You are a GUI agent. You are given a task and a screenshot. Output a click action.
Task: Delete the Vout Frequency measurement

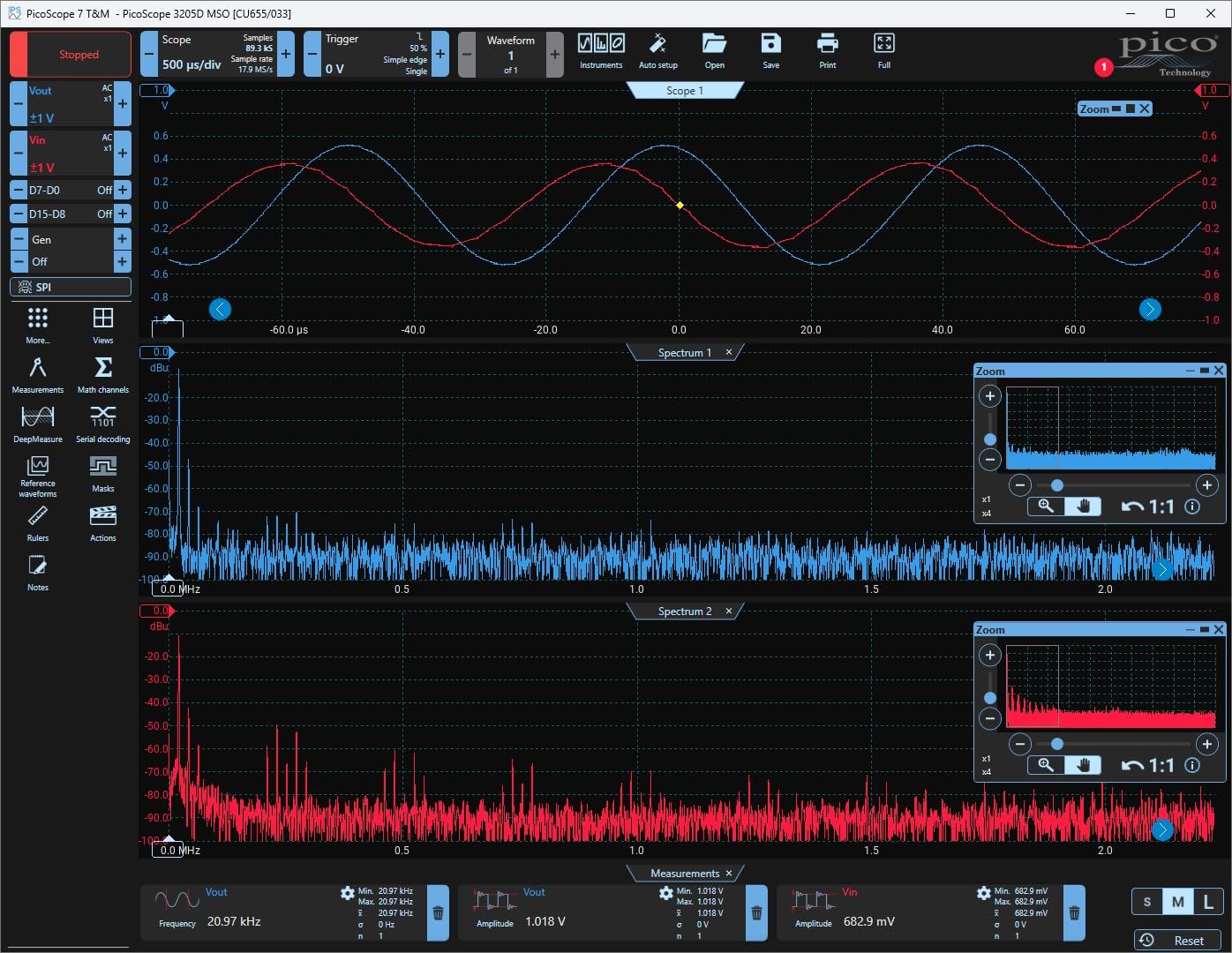(438, 913)
